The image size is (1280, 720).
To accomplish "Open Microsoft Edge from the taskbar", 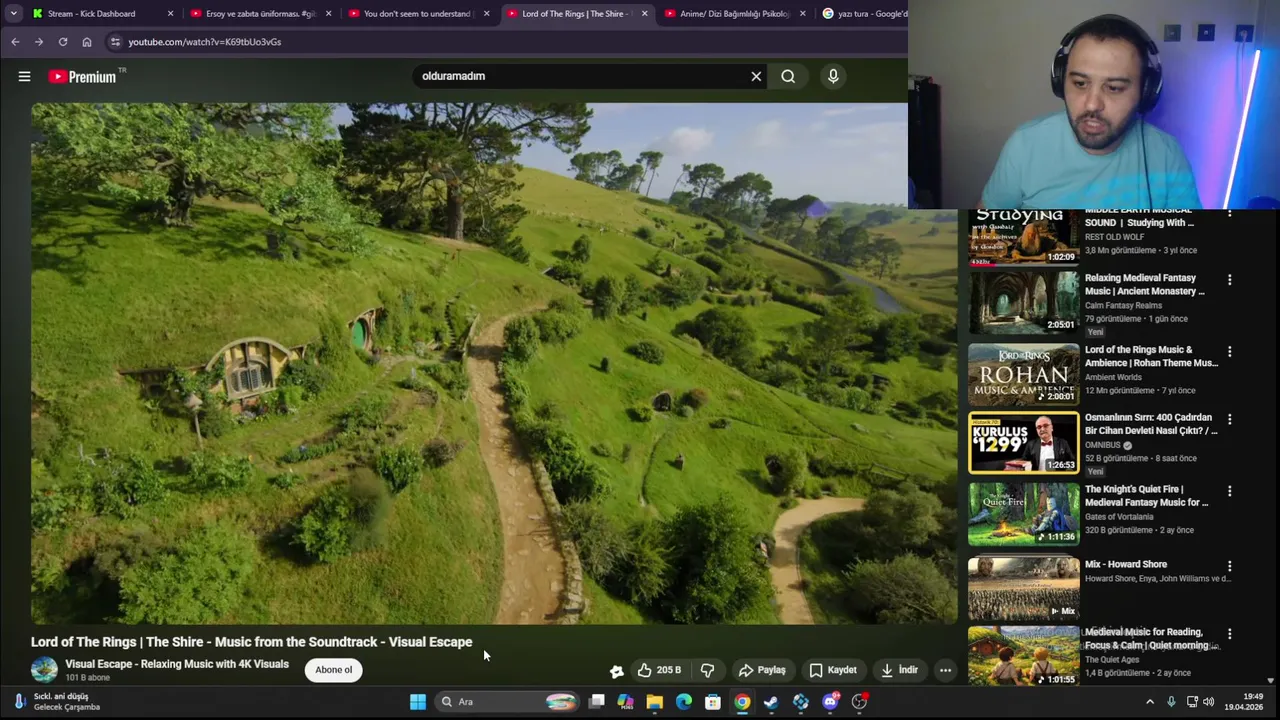I will pos(683,702).
